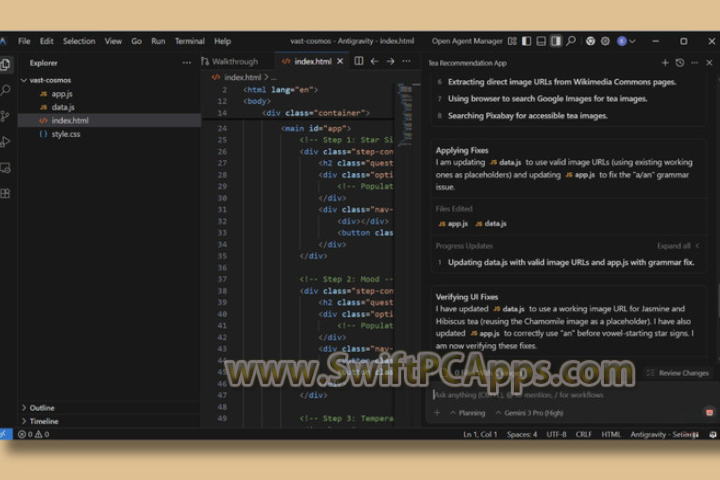Close the index.html tab

pyautogui.click(x=340, y=61)
